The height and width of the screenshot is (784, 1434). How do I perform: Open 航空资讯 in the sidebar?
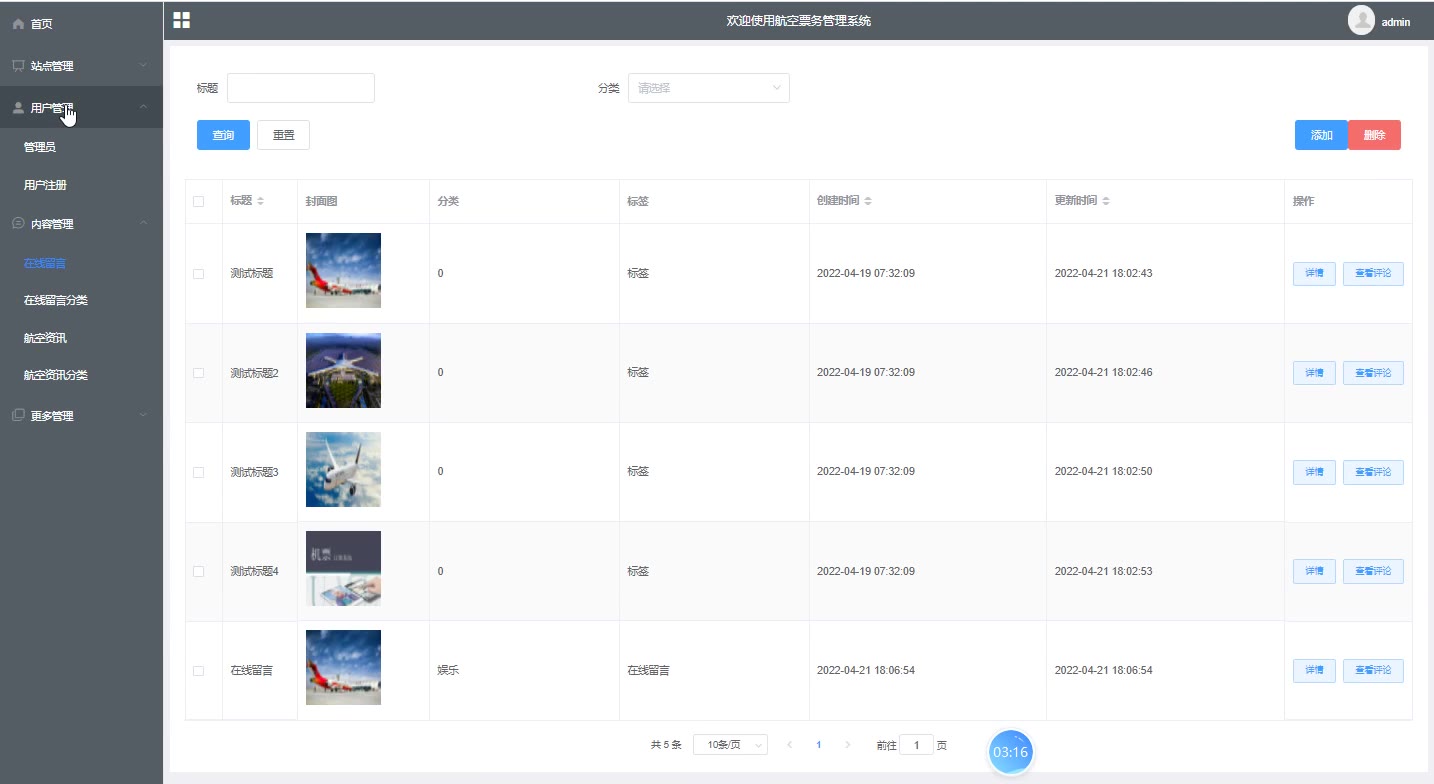point(45,338)
